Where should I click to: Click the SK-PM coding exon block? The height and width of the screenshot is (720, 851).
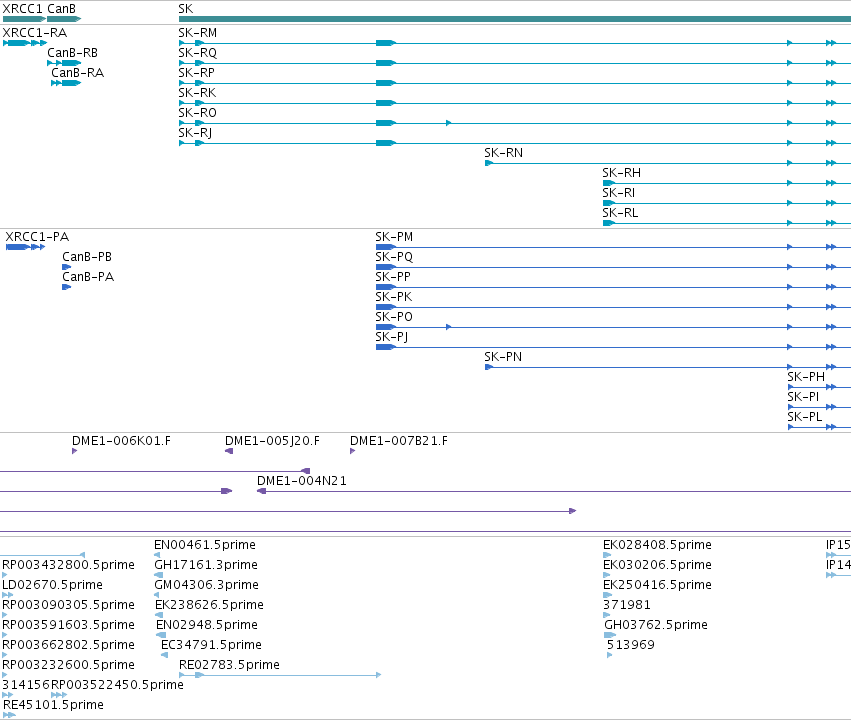point(385,247)
